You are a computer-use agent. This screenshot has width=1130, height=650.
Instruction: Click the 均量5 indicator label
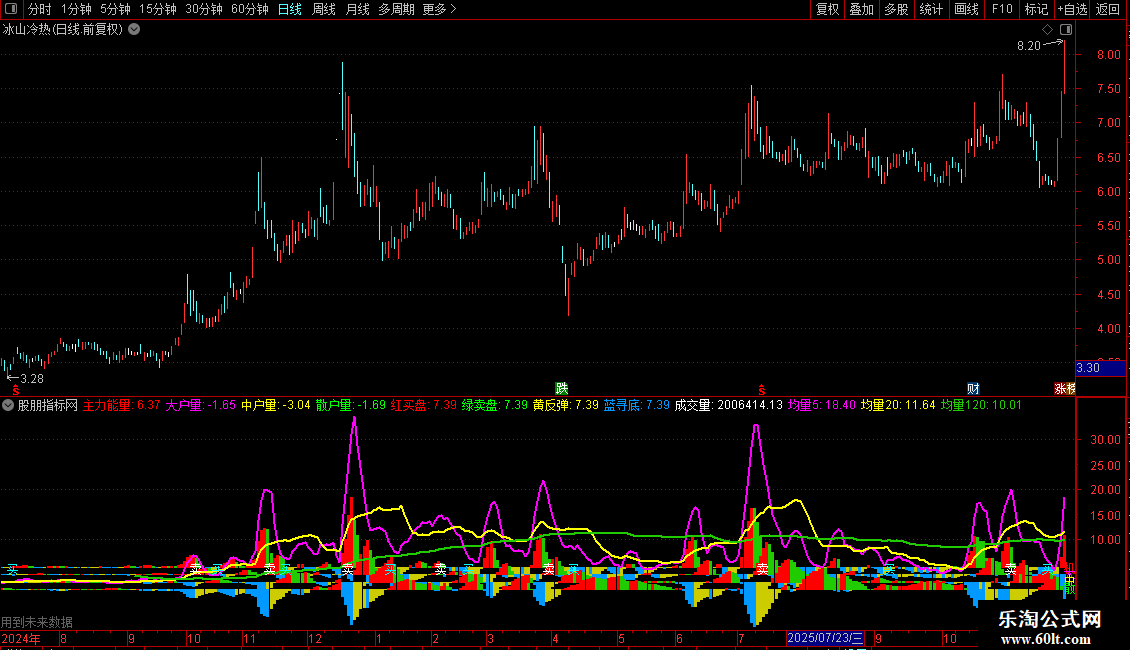[x=822, y=405]
